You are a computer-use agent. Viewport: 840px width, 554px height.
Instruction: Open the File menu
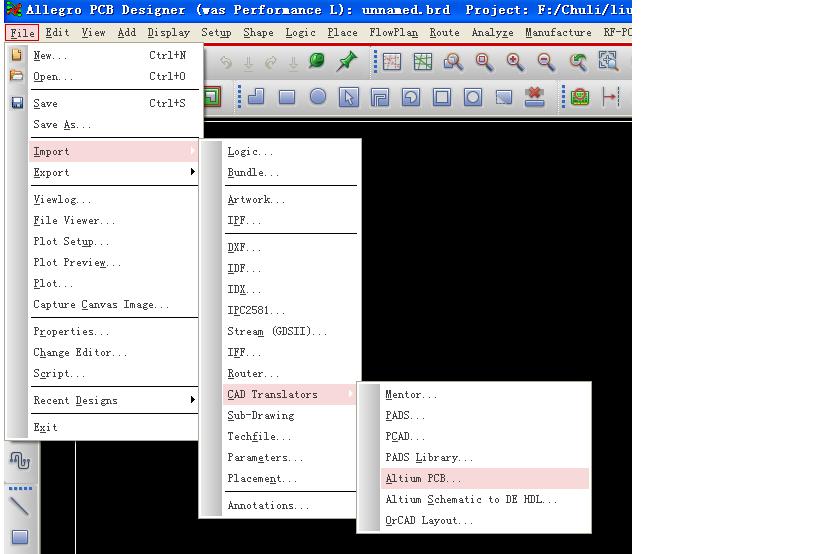(x=22, y=33)
